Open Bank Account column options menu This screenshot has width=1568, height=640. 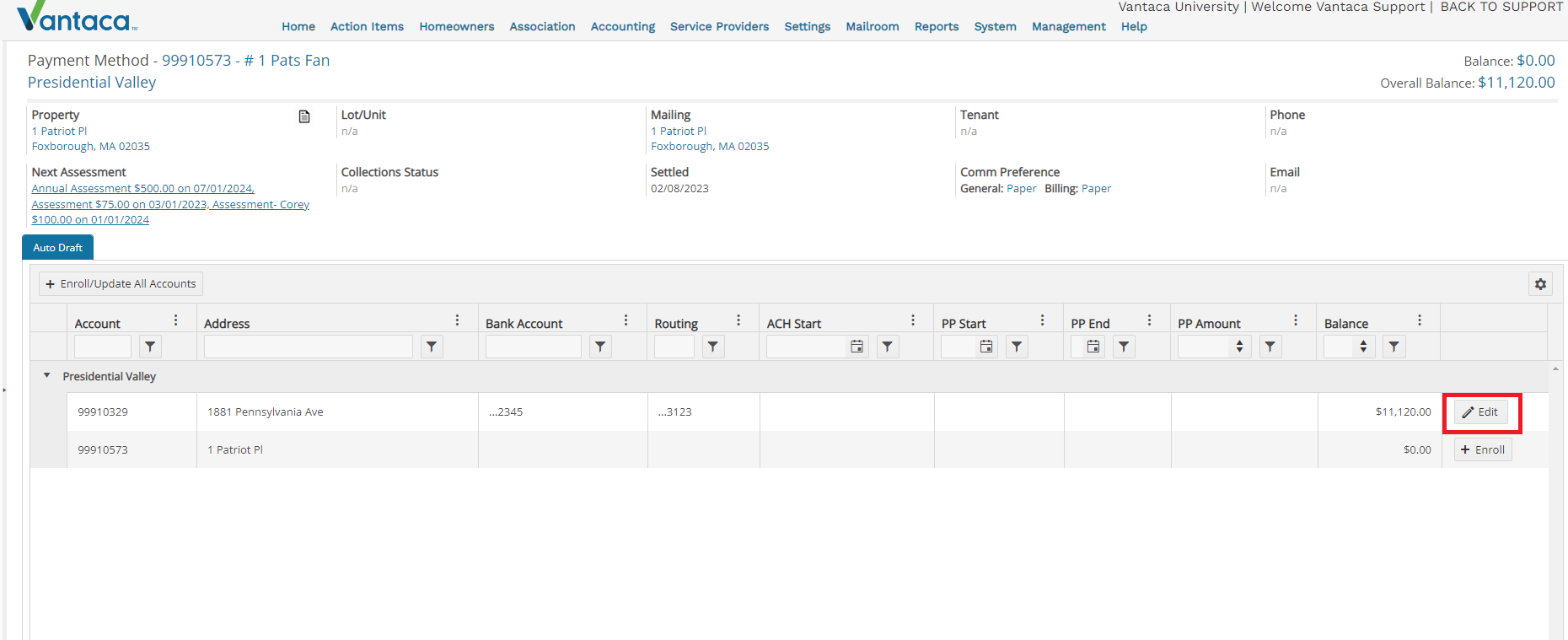coord(626,320)
